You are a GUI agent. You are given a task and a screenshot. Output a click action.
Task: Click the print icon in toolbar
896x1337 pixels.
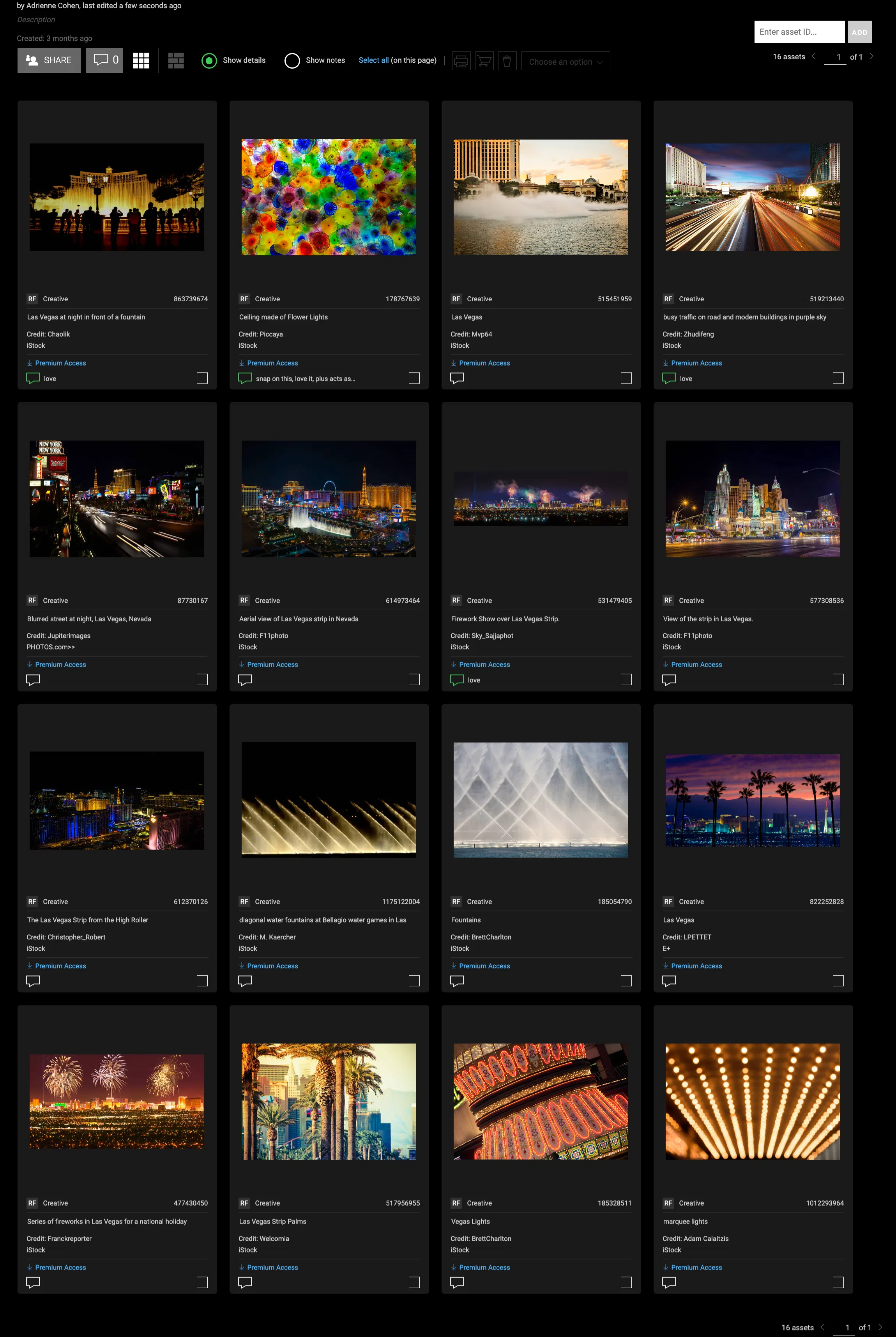461,61
